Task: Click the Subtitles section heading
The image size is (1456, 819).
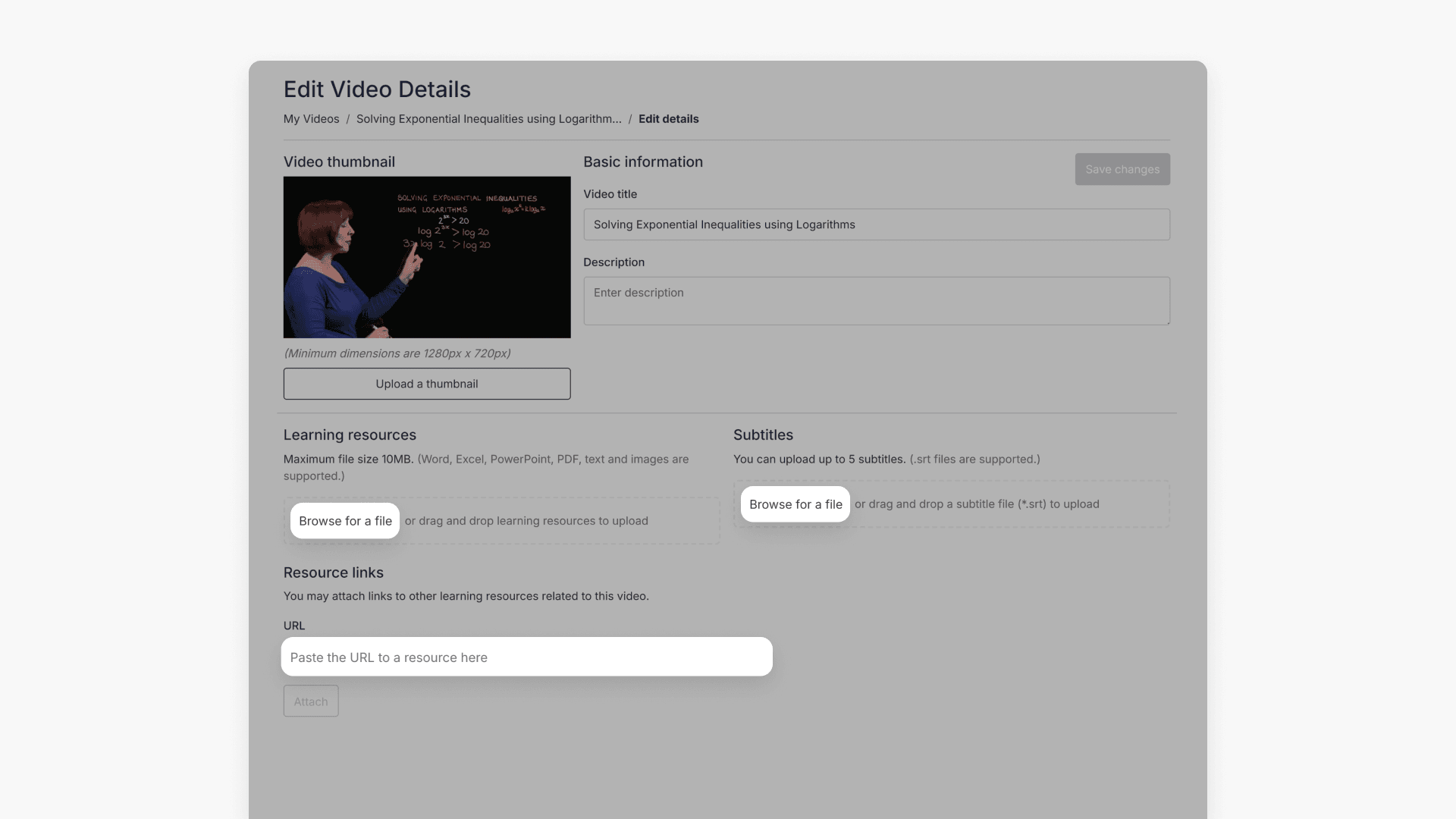Action: click(763, 435)
